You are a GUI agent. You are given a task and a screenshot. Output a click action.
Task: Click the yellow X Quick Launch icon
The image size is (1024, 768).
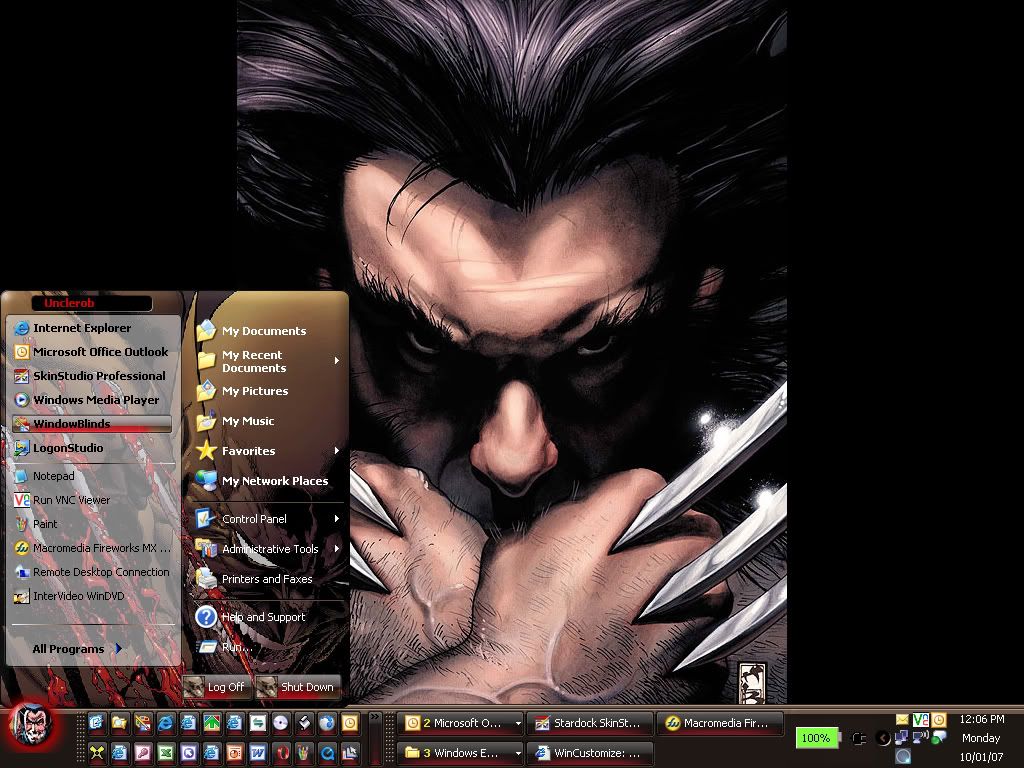[97, 753]
